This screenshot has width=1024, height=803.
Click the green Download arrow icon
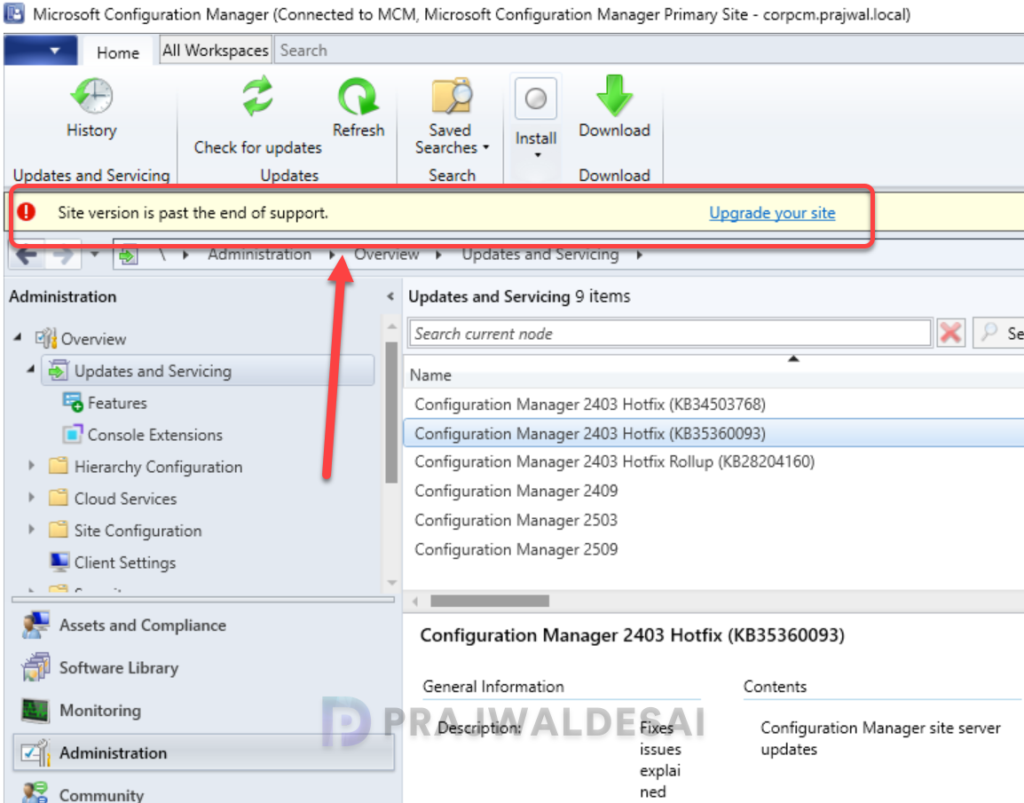614,96
